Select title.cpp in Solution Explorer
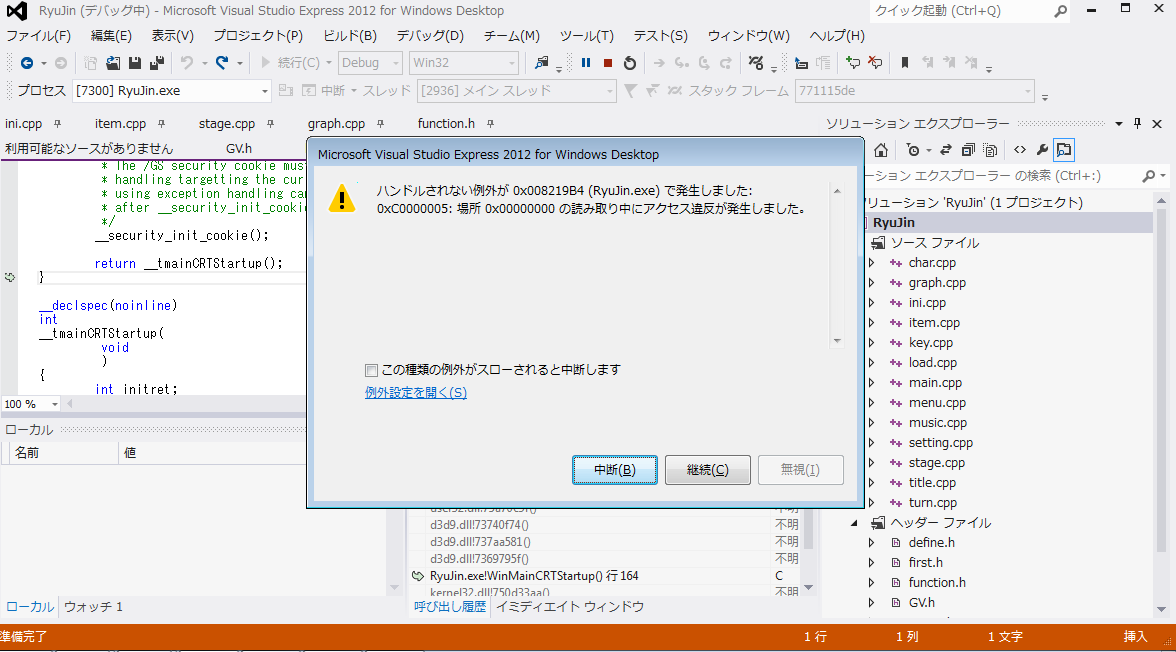This screenshot has height=652, width=1176. (932, 483)
